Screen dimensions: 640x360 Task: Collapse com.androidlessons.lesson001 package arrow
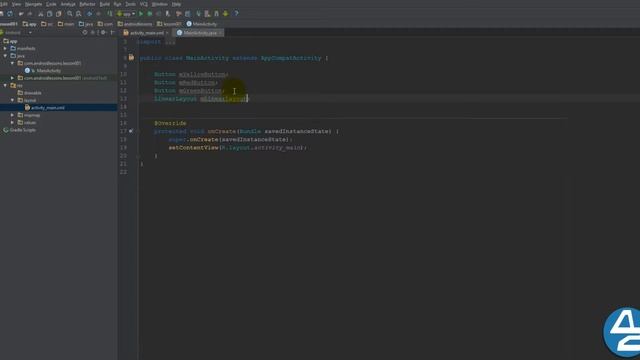13,63
